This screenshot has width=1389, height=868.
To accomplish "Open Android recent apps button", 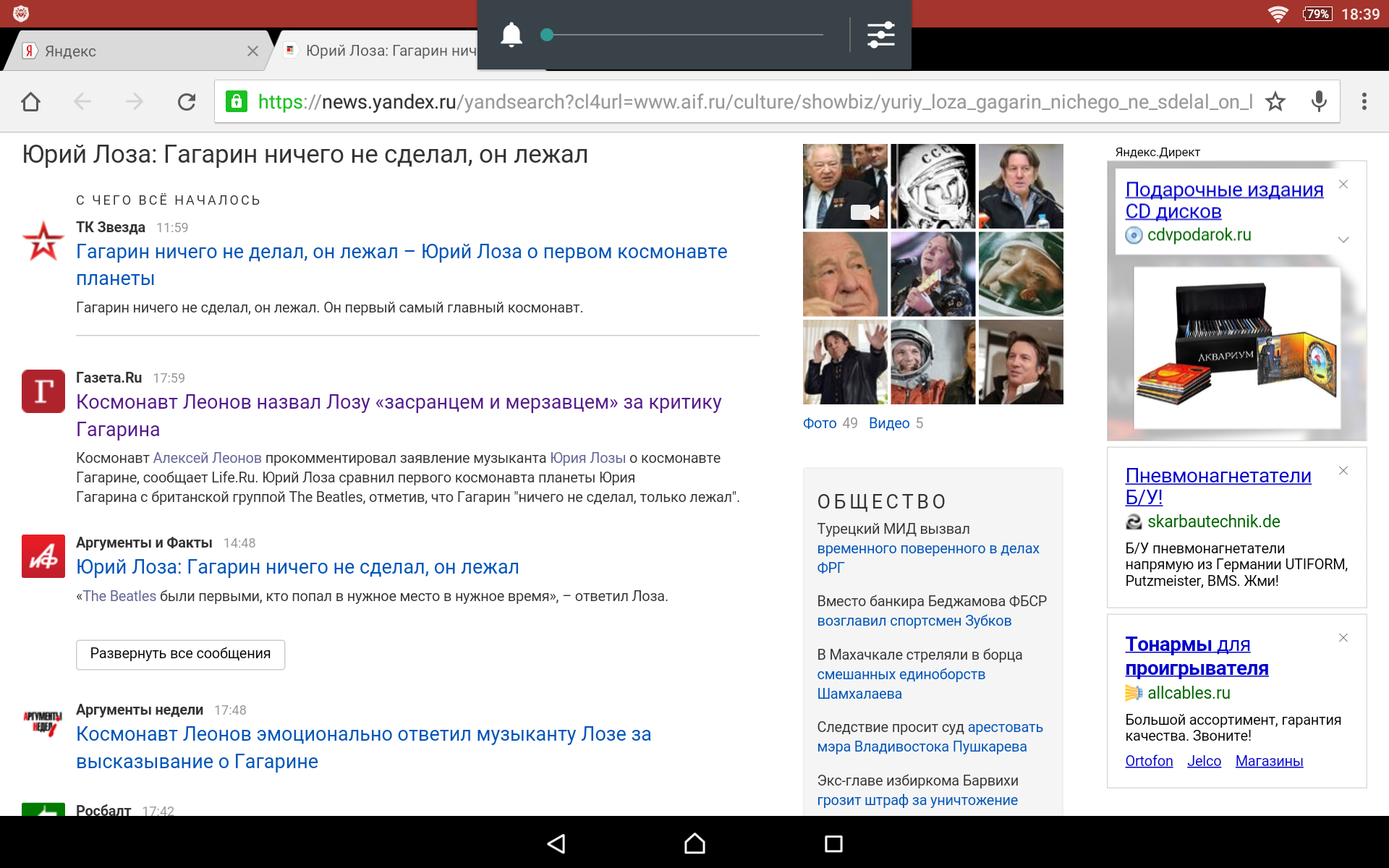I will click(x=833, y=843).
